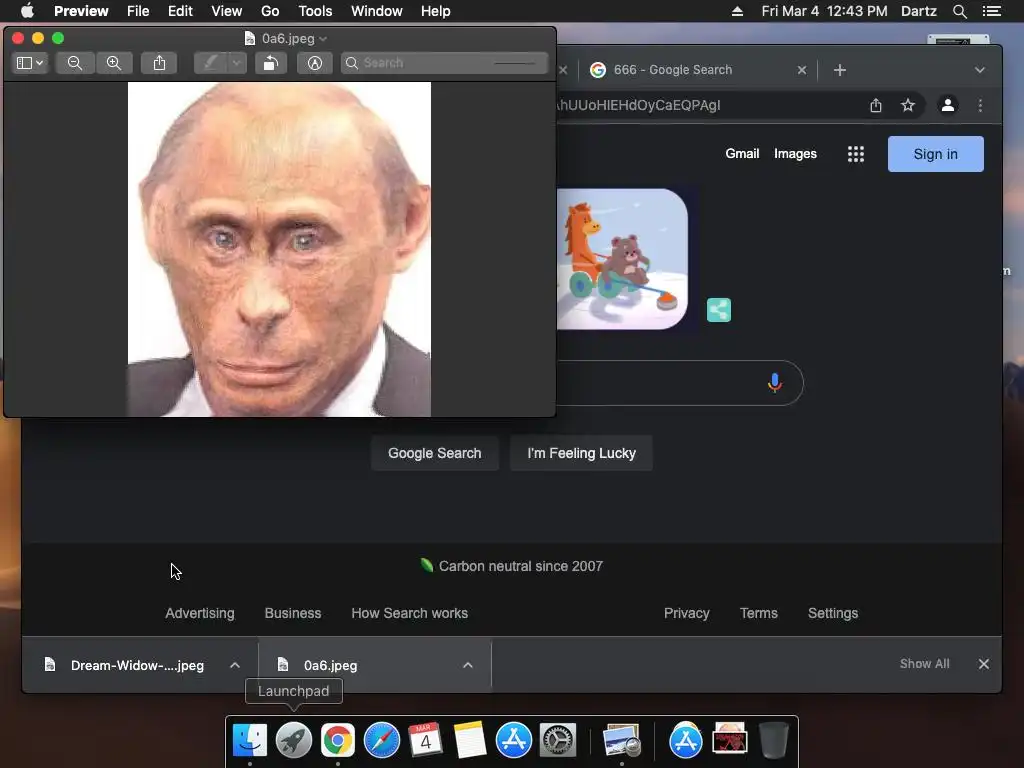The width and height of the screenshot is (1024, 768).
Task: Click the eject icon in menu bar
Action: point(737,11)
